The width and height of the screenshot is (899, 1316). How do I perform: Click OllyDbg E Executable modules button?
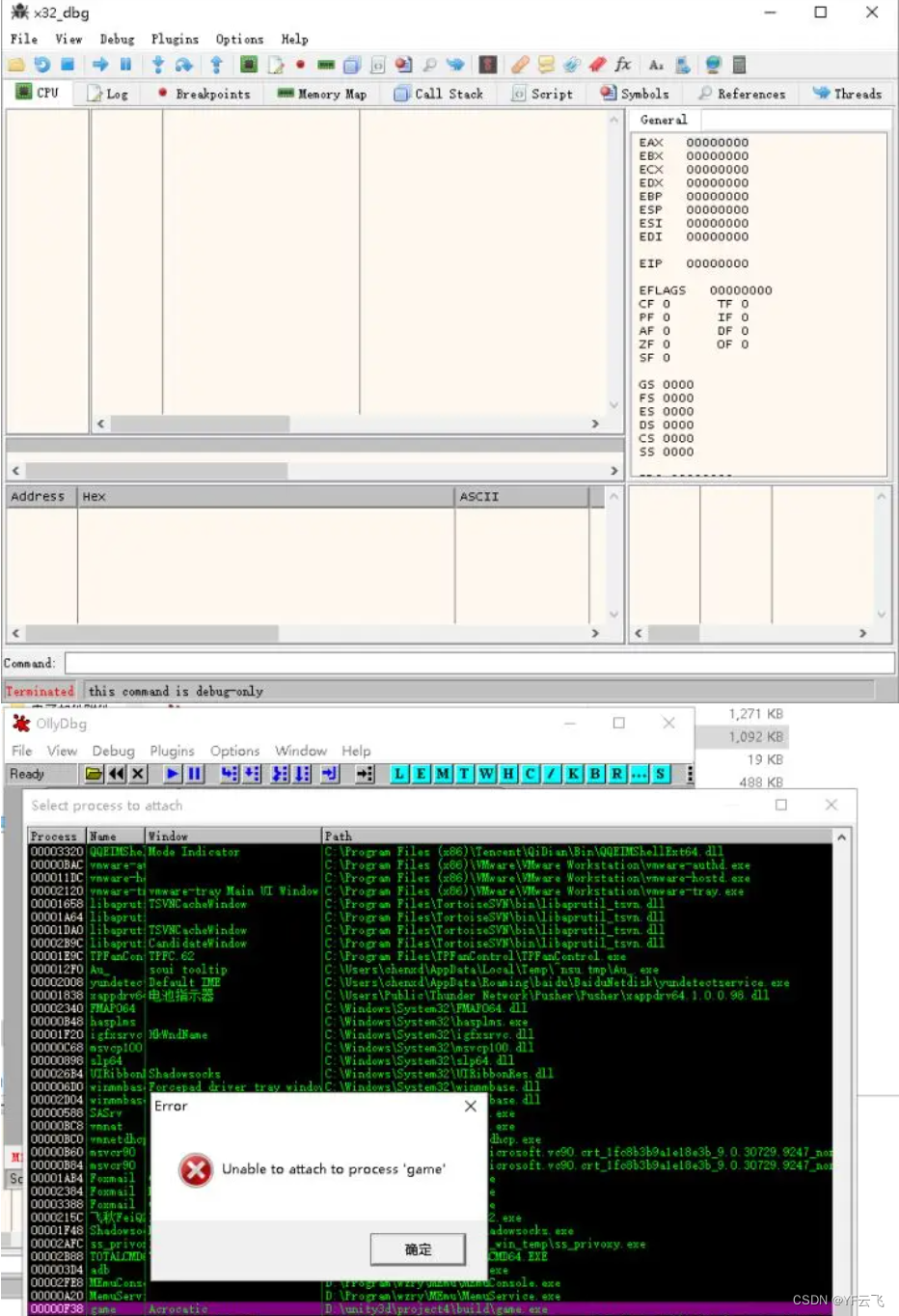coord(422,774)
